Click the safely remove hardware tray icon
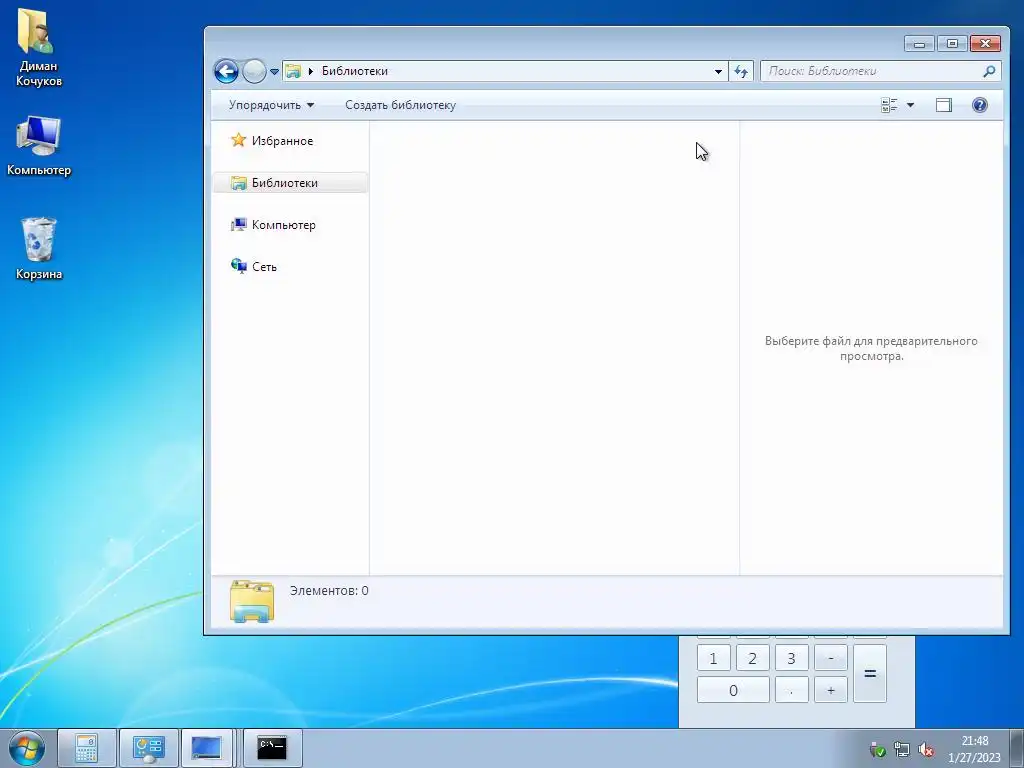Image resolution: width=1024 pixels, height=768 pixels. coord(877,750)
